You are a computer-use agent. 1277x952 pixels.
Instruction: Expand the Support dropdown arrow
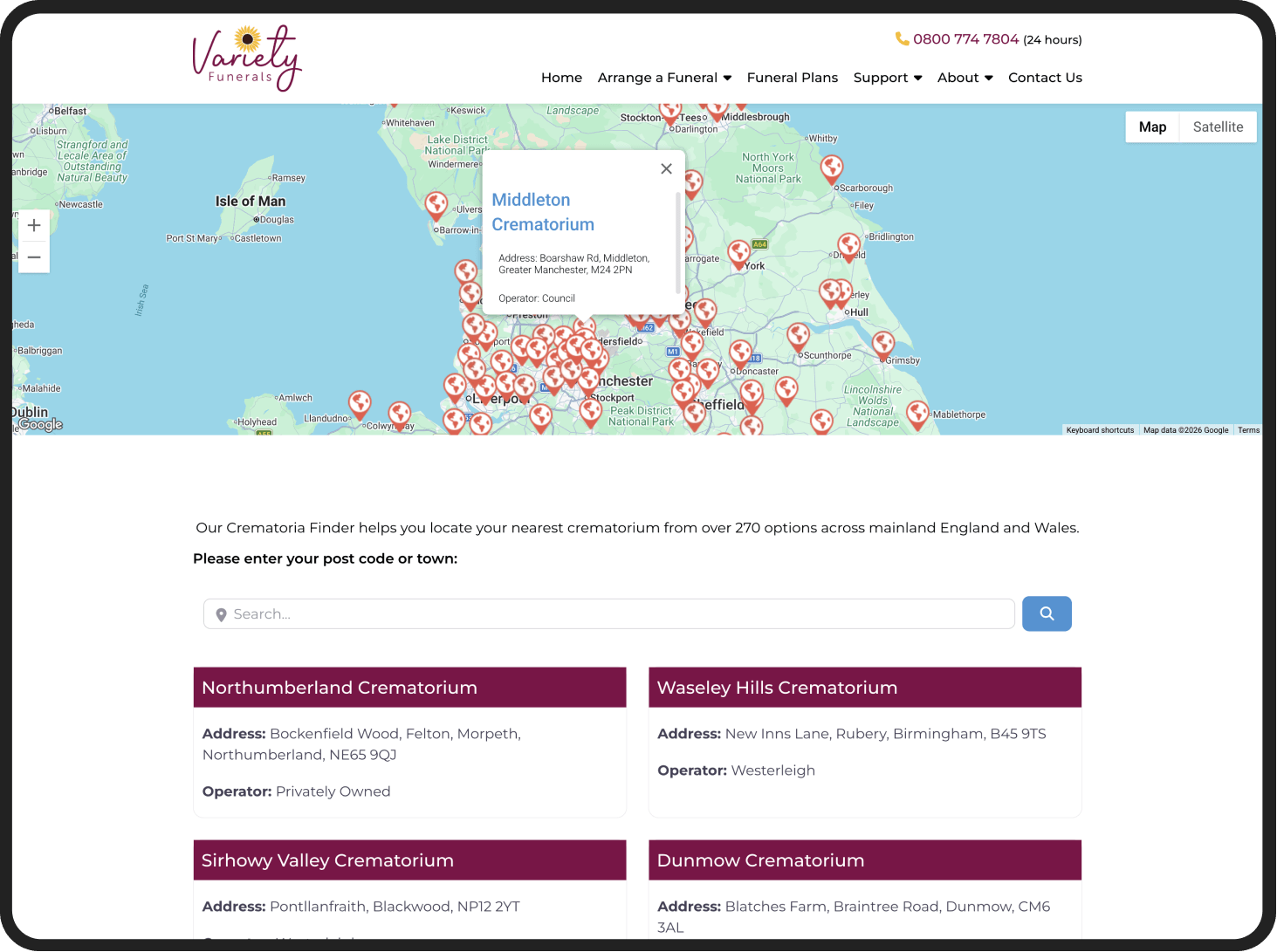(x=917, y=78)
